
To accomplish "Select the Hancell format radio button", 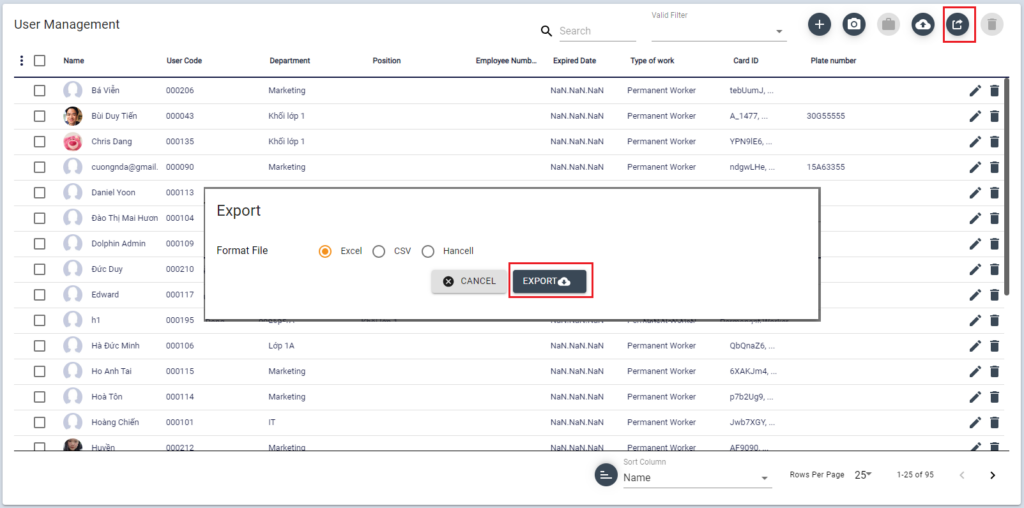I will pos(428,252).
